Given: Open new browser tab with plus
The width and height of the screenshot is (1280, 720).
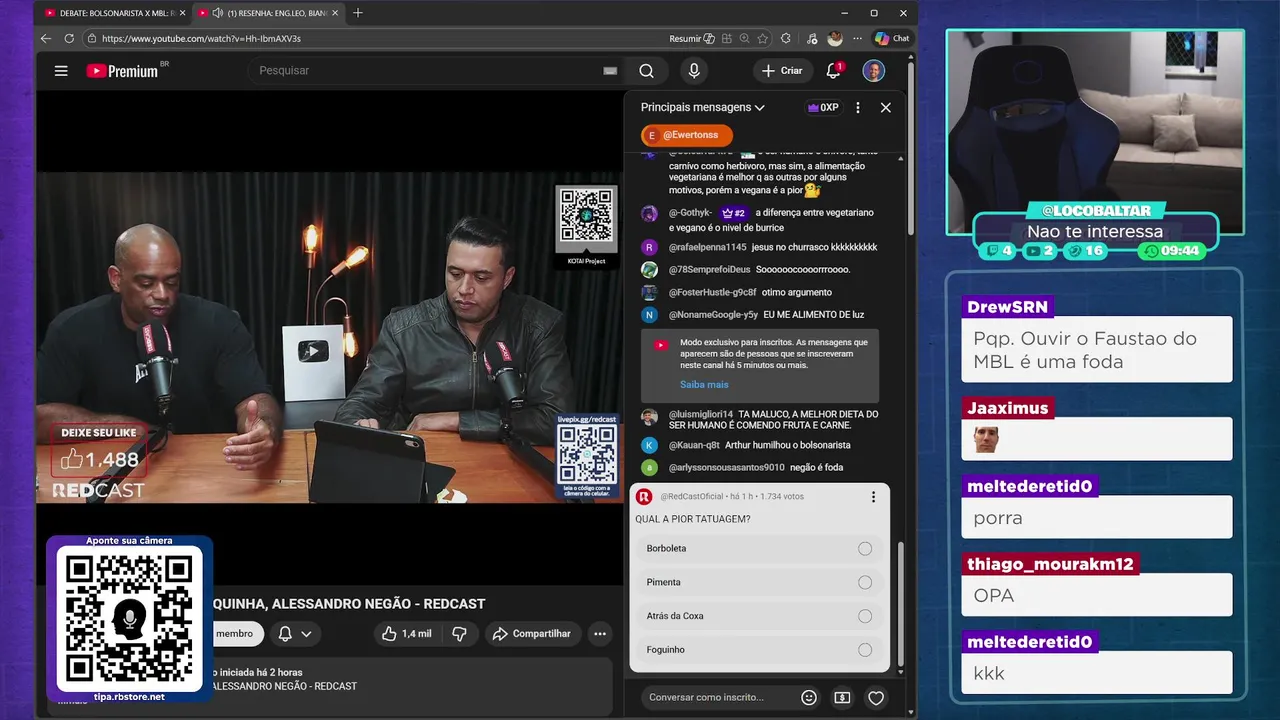Looking at the screenshot, I should pos(358,13).
